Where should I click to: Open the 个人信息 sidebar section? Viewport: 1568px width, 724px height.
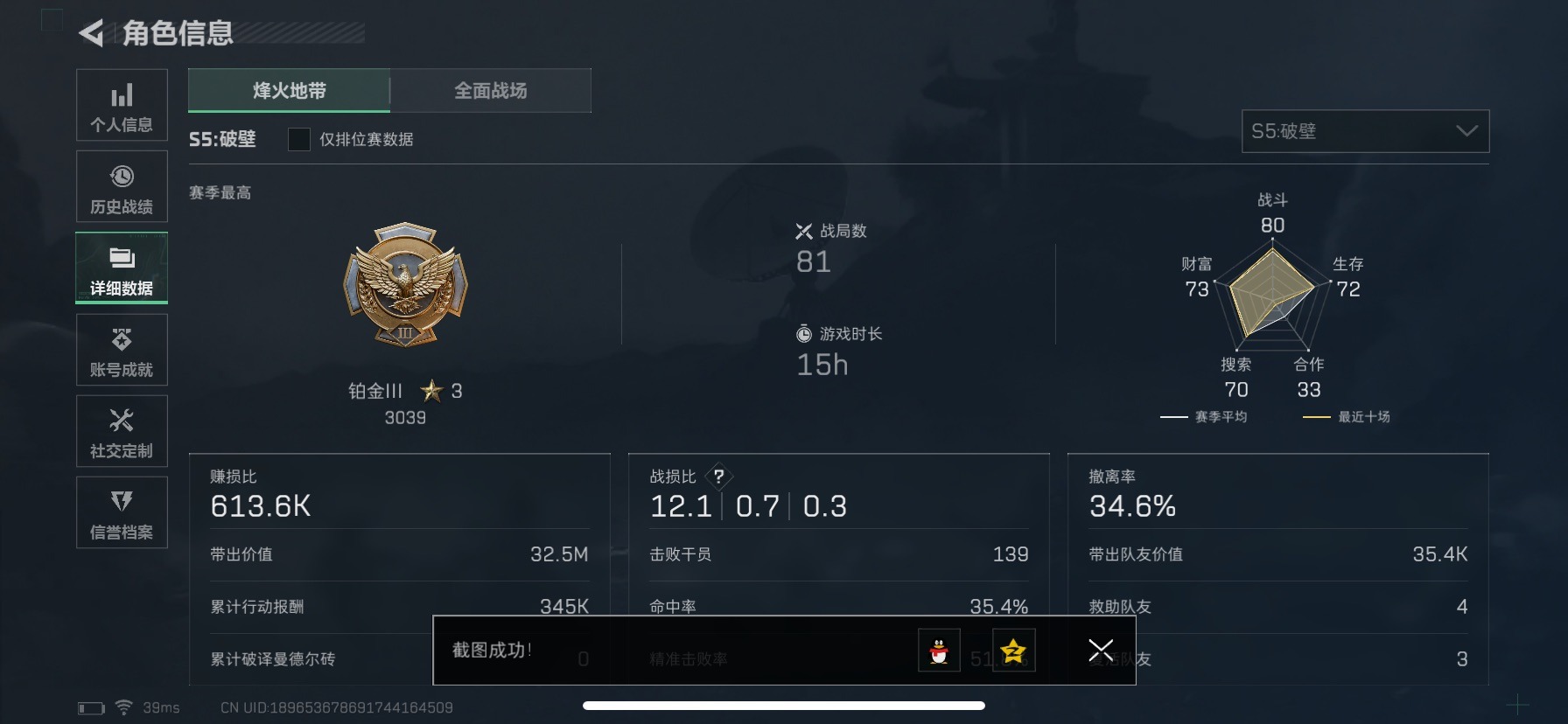(122, 105)
